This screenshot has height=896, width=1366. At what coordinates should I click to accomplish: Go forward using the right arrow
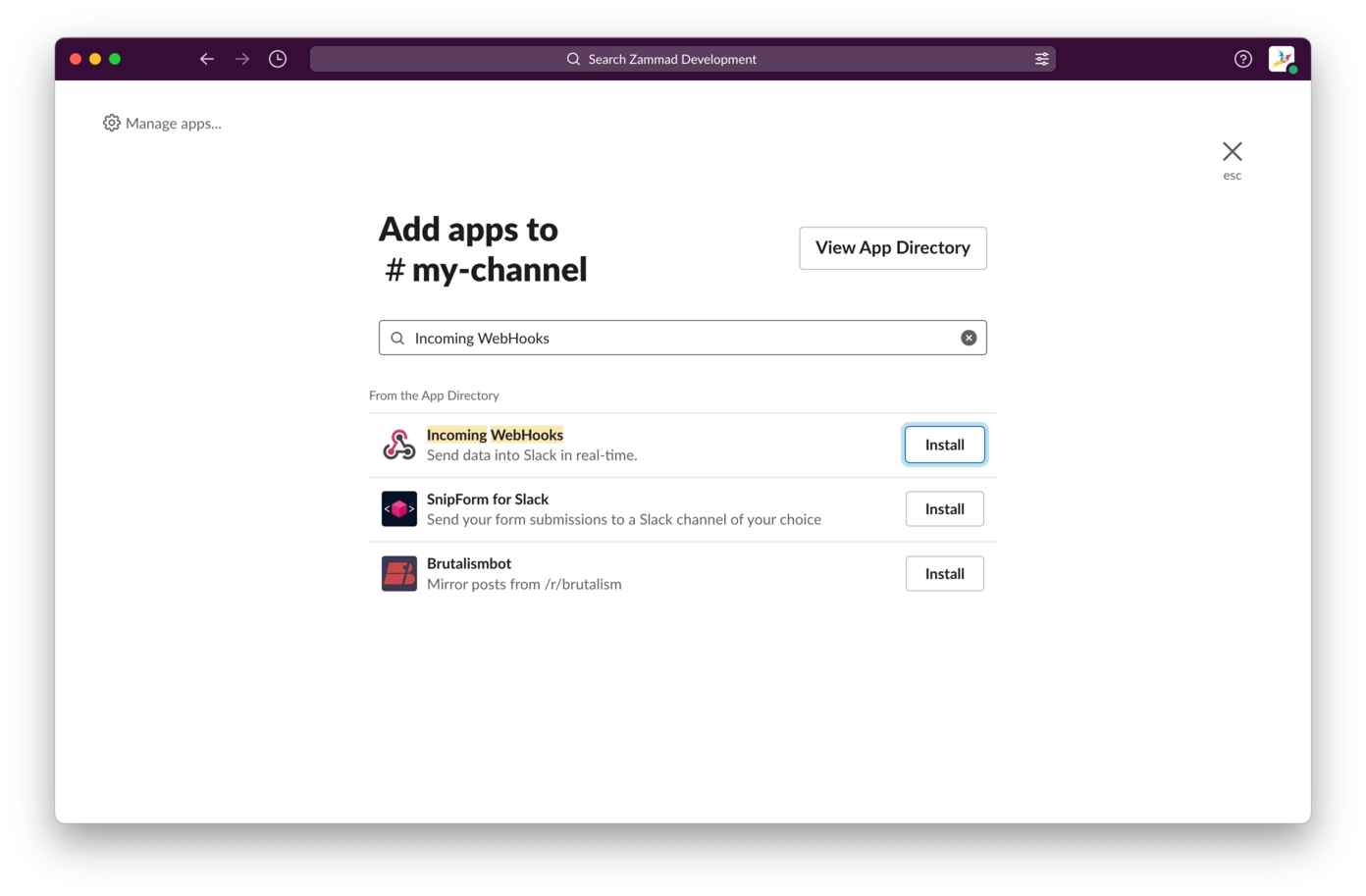tap(242, 59)
